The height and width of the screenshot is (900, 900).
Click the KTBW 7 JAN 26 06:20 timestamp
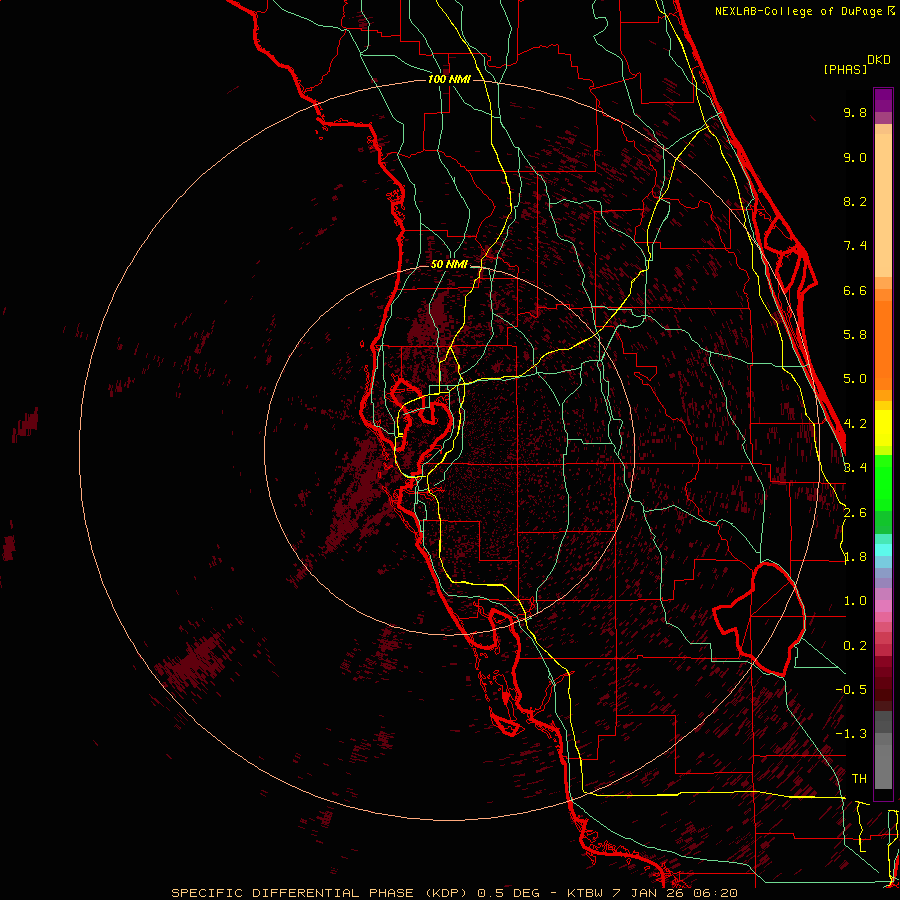[652, 892]
